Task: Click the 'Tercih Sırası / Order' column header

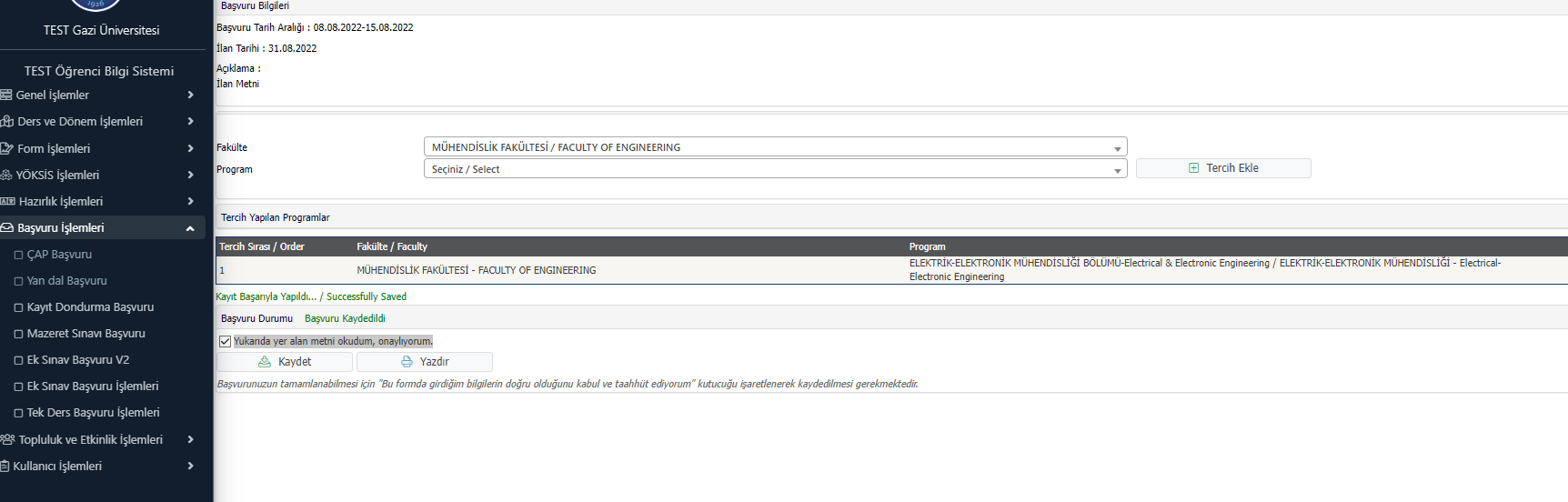Action: [262, 246]
